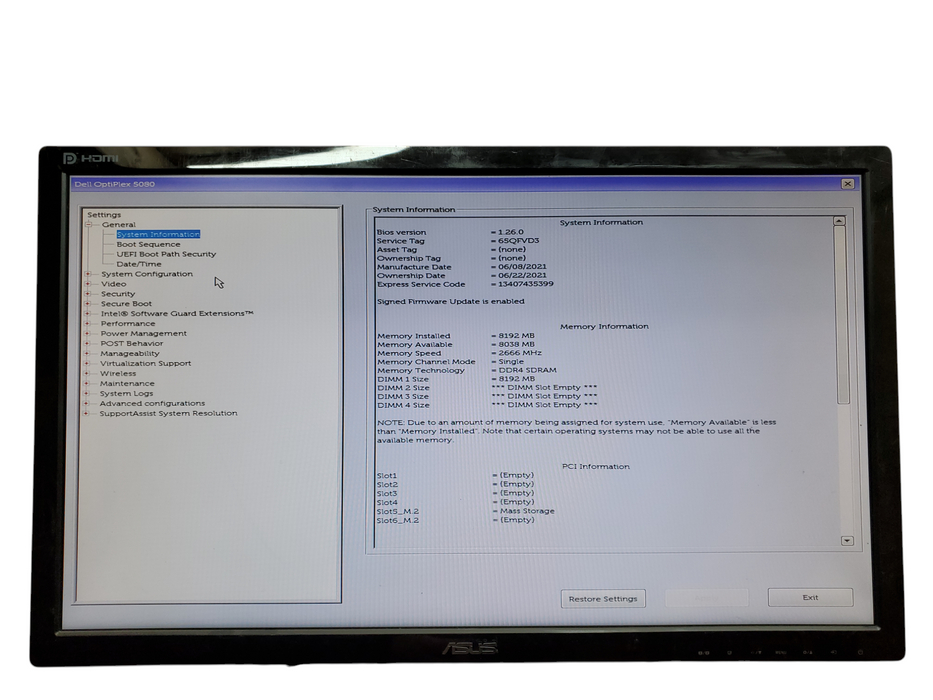Image resolution: width=933 pixels, height=700 pixels.
Task: Click the PCI Information heading
Action: (x=596, y=467)
